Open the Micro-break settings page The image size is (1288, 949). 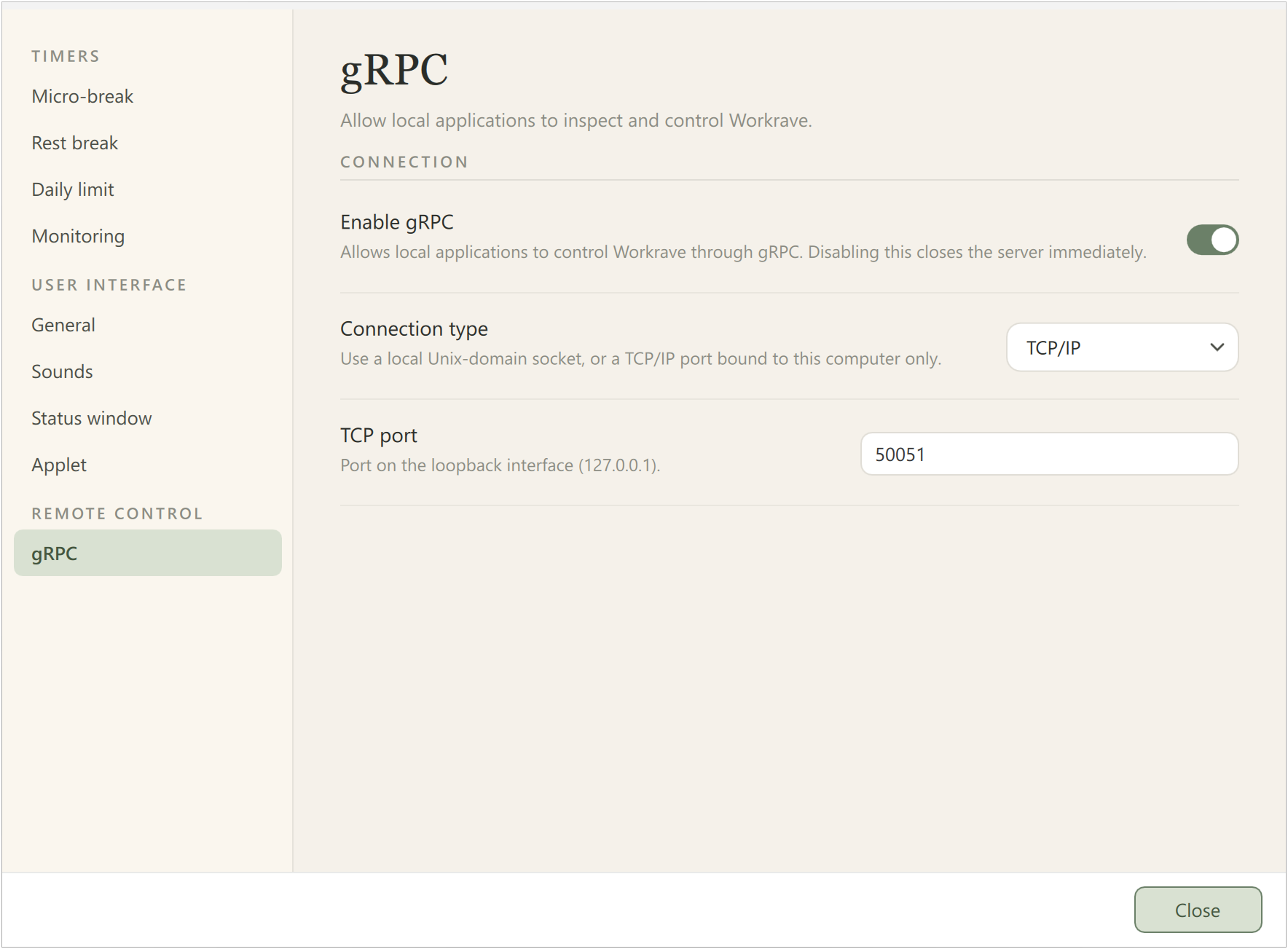(147, 96)
